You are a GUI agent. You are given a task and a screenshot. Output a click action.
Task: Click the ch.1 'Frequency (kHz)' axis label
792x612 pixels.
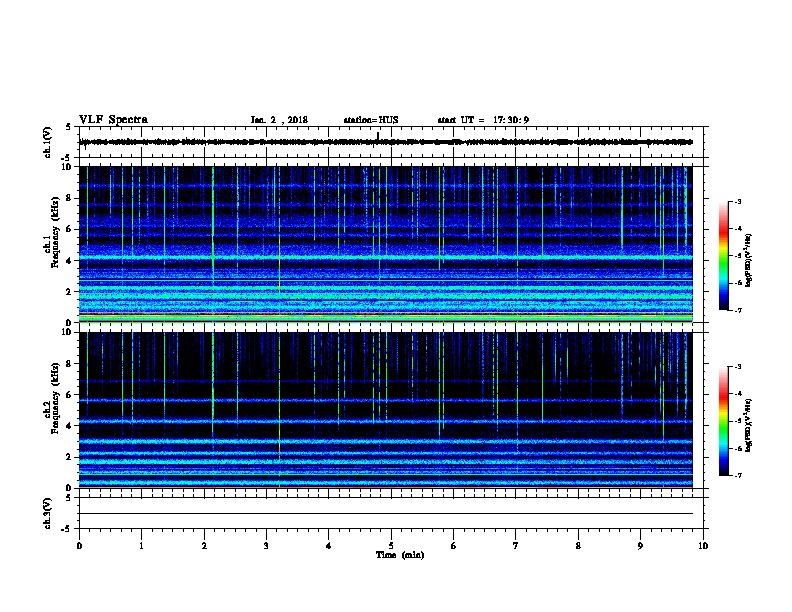pos(55,233)
